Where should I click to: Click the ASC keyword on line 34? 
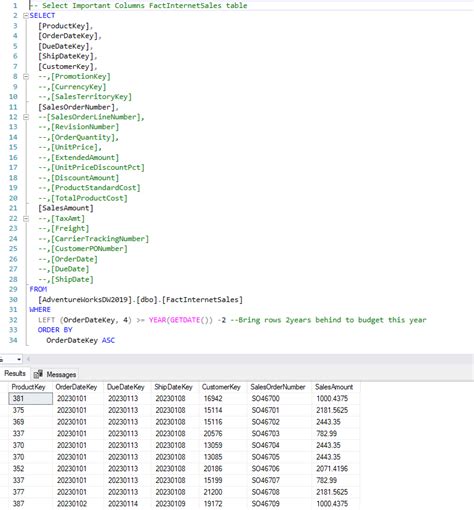tap(108, 340)
